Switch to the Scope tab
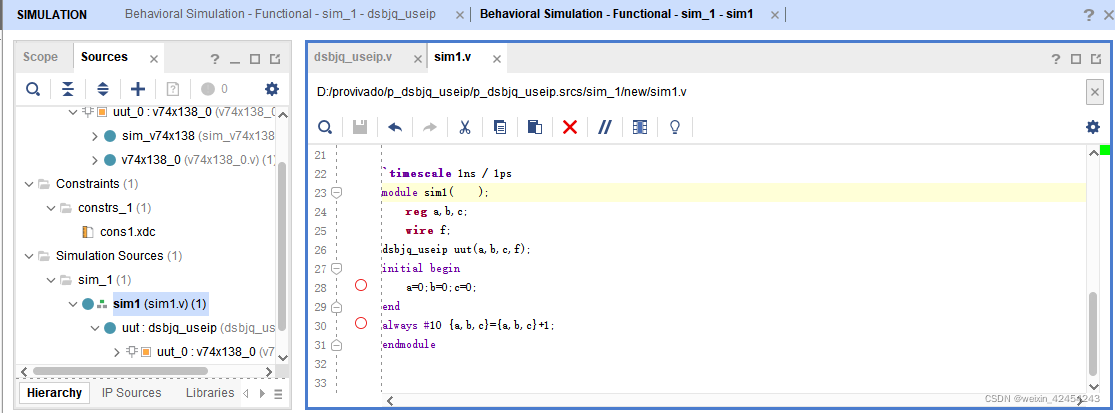Screen dimensions: 1115x413 (41, 58)
